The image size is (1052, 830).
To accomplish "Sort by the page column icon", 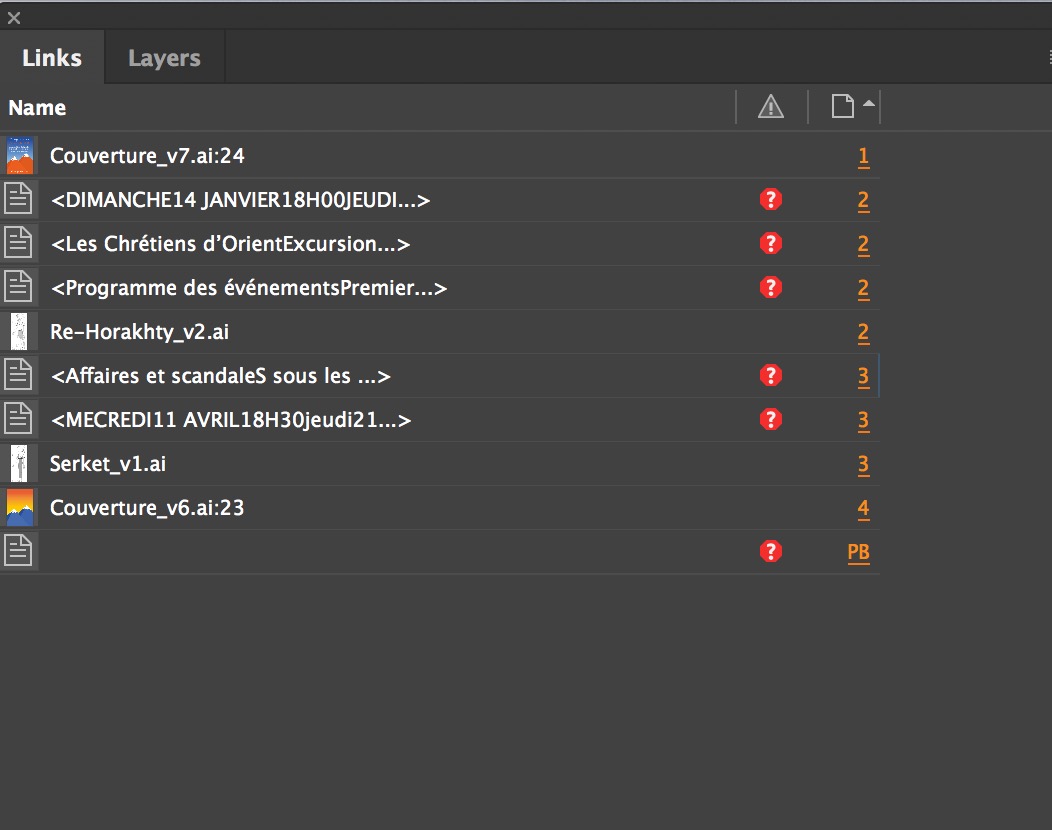I will point(843,106).
